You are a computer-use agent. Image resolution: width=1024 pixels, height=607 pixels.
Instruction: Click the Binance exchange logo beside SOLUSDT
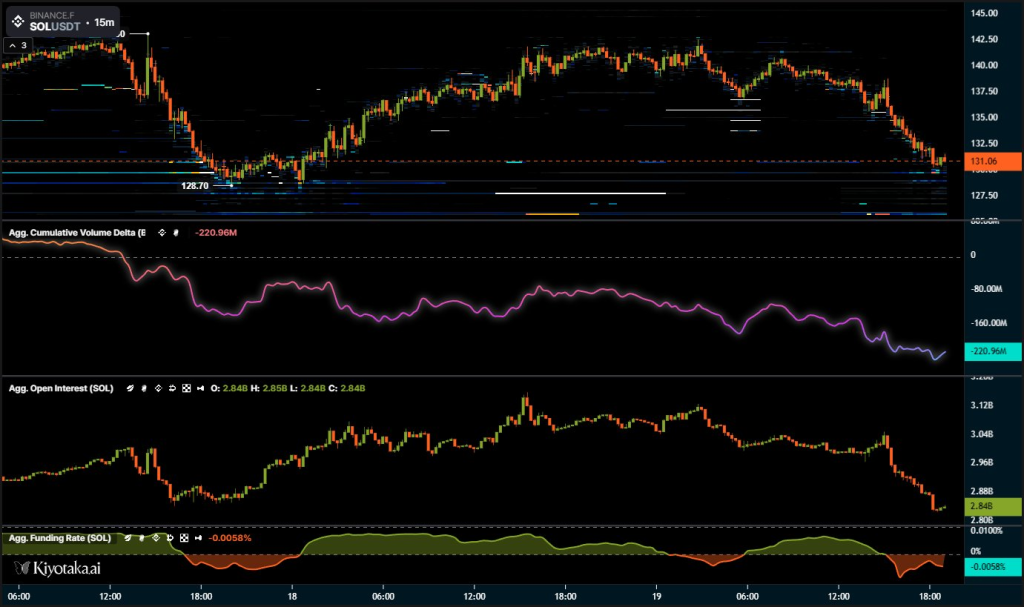pyautogui.click(x=18, y=21)
